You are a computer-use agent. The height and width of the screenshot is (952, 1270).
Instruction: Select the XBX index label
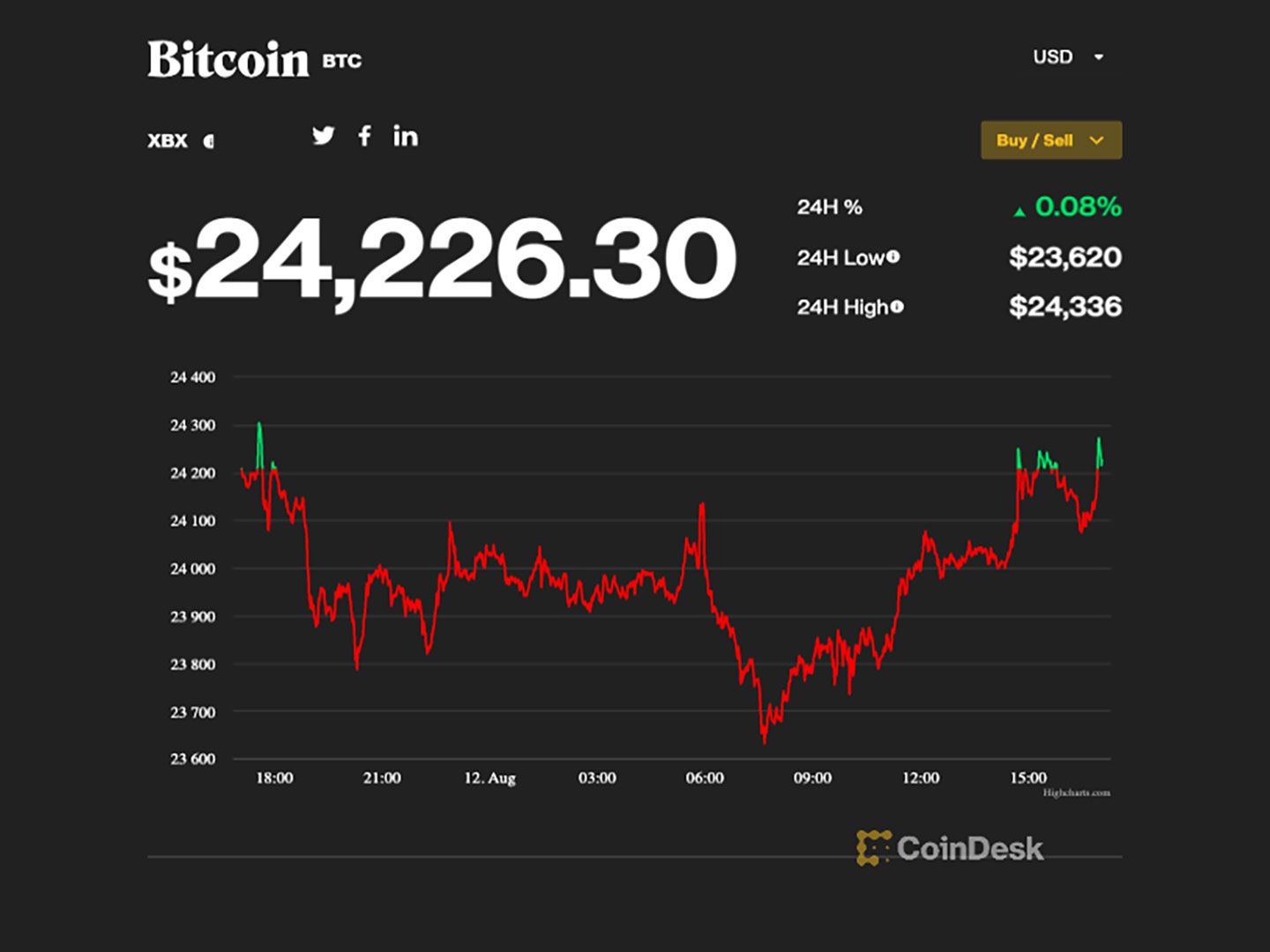(166, 139)
